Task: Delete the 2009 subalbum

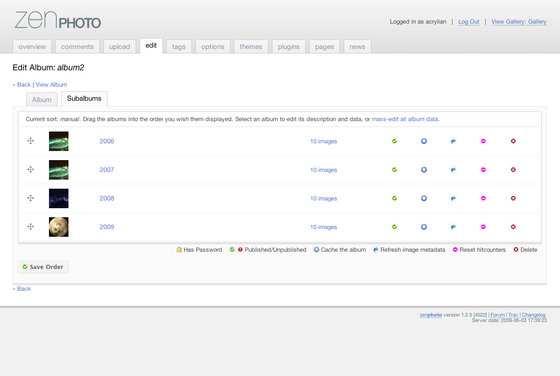Action: [513, 227]
